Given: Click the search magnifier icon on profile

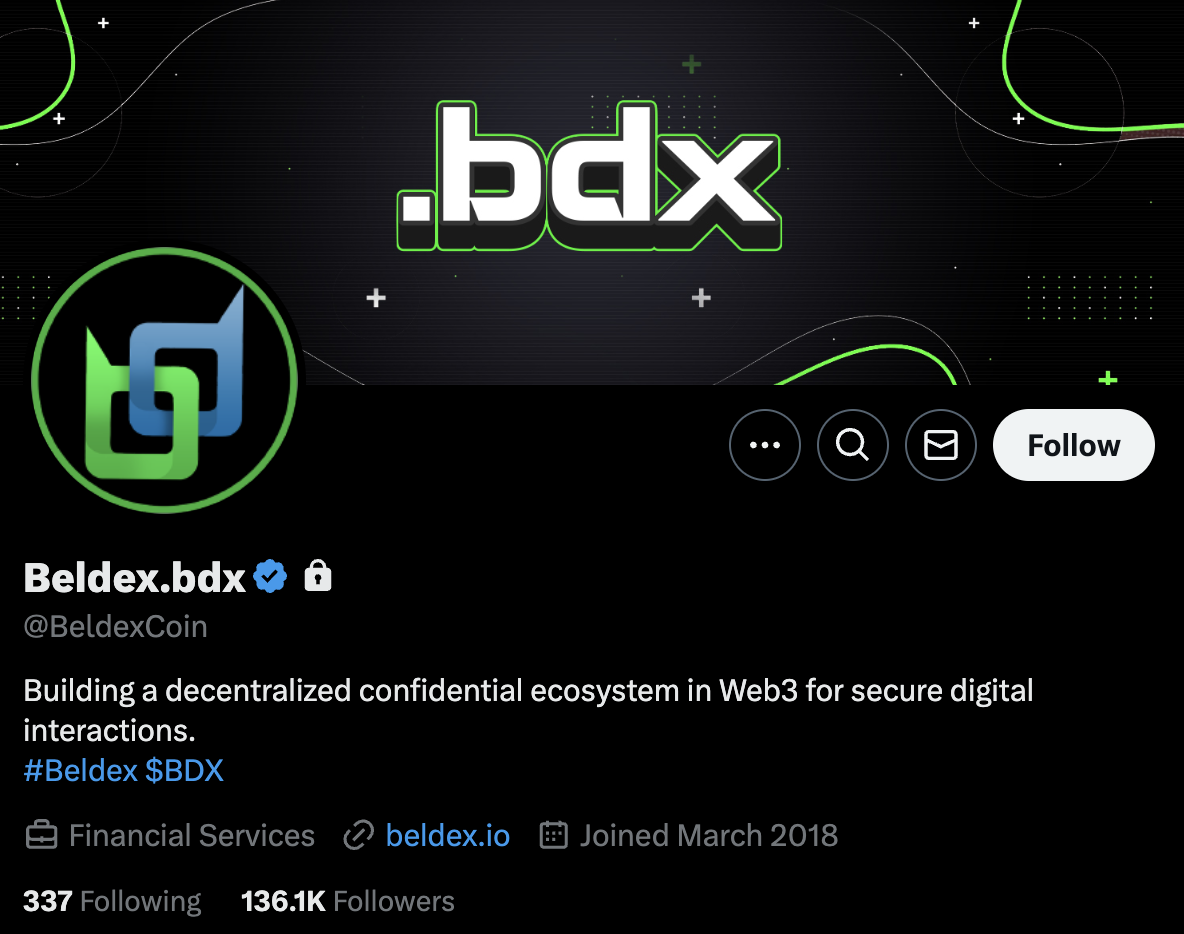Looking at the screenshot, I should tap(853, 445).
